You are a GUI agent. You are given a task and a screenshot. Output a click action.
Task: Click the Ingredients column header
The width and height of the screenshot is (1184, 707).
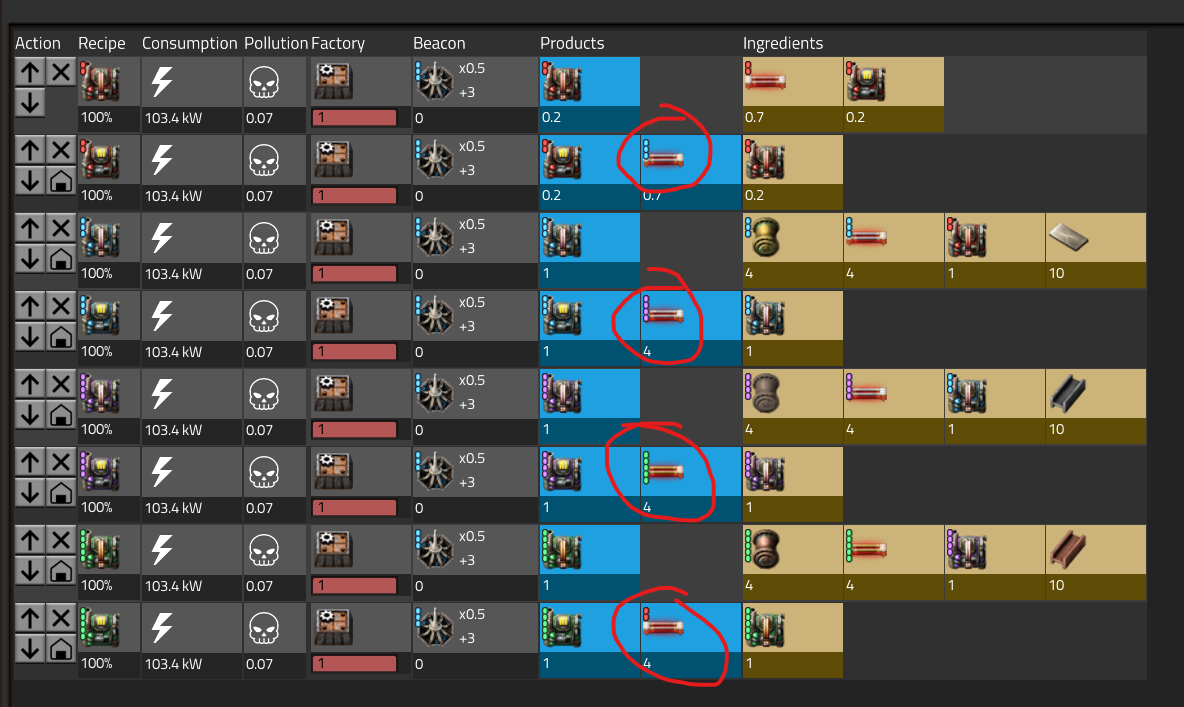click(x=782, y=43)
